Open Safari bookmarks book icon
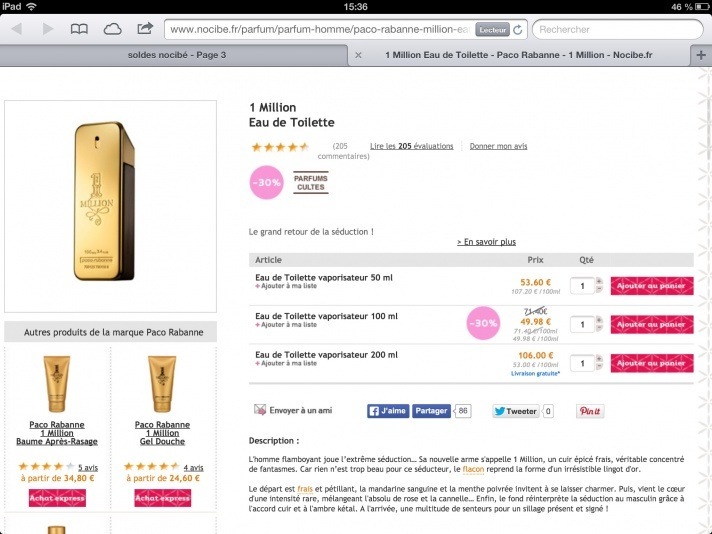The height and width of the screenshot is (534, 712). (79, 30)
